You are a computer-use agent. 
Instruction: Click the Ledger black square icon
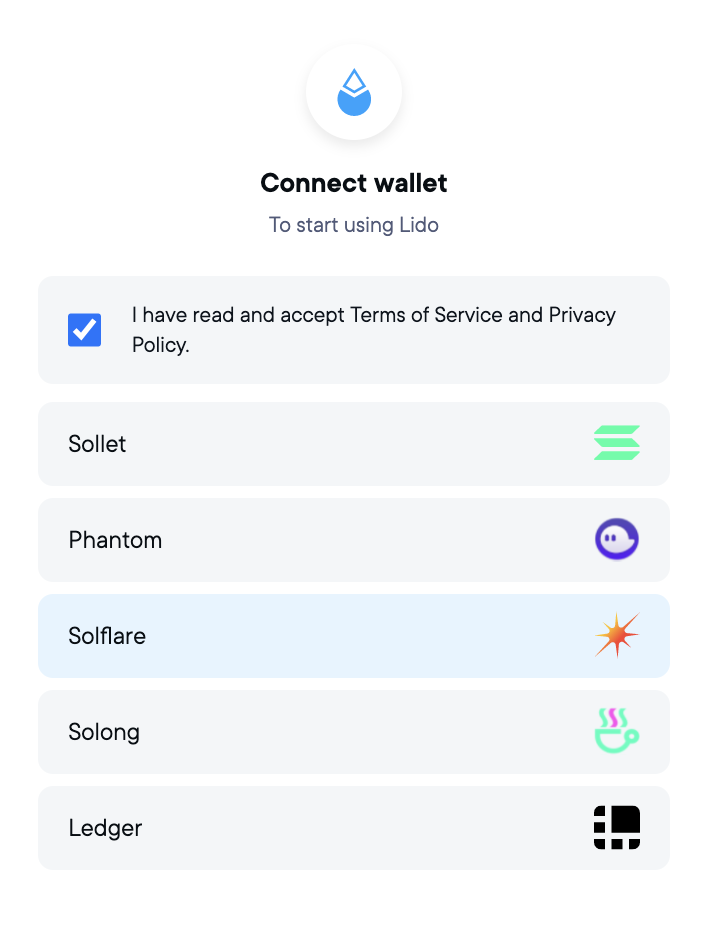617,828
